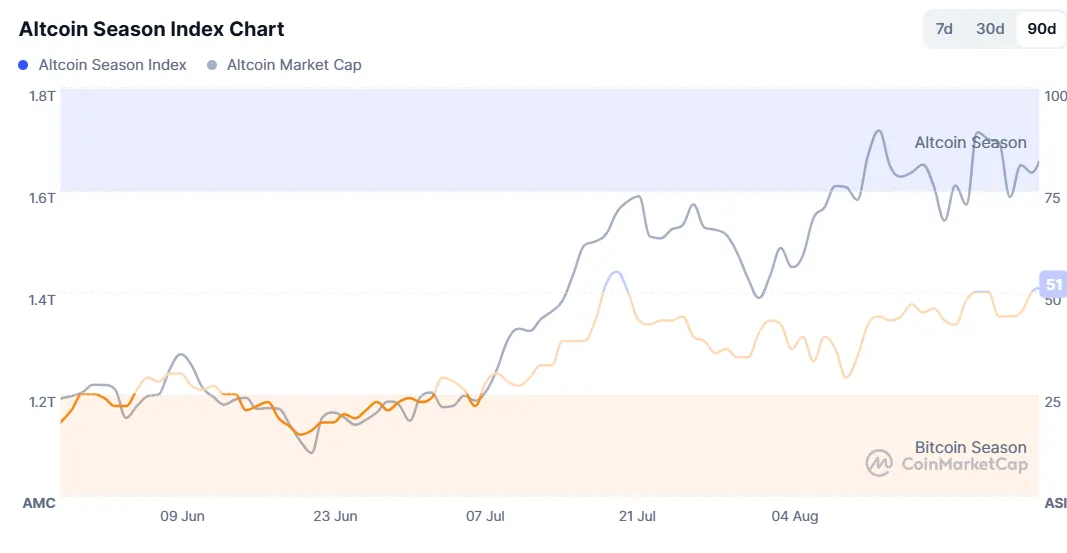Click the ASI axis label
1067x553 pixels.
(1055, 503)
